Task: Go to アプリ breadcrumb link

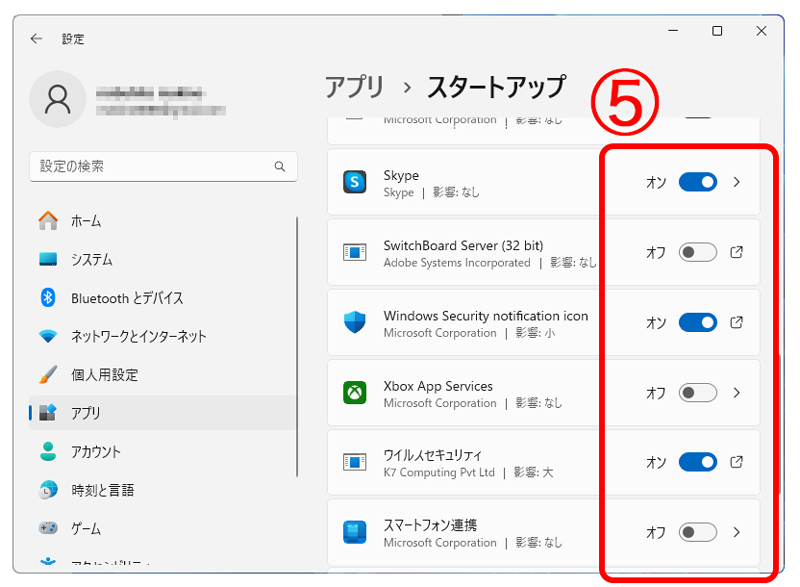Action: click(354, 88)
